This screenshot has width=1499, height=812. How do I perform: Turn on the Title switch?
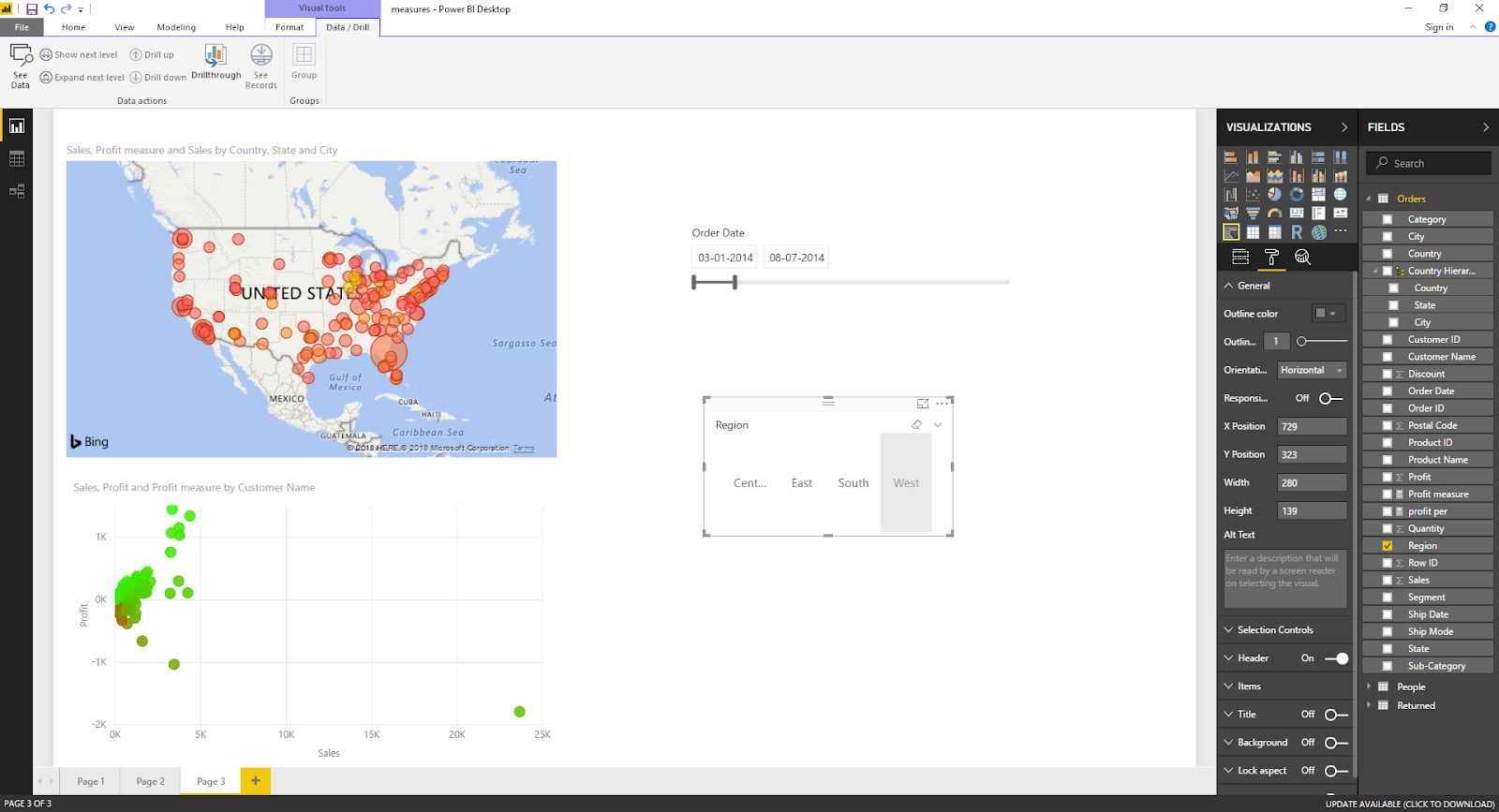point(1337,715)
